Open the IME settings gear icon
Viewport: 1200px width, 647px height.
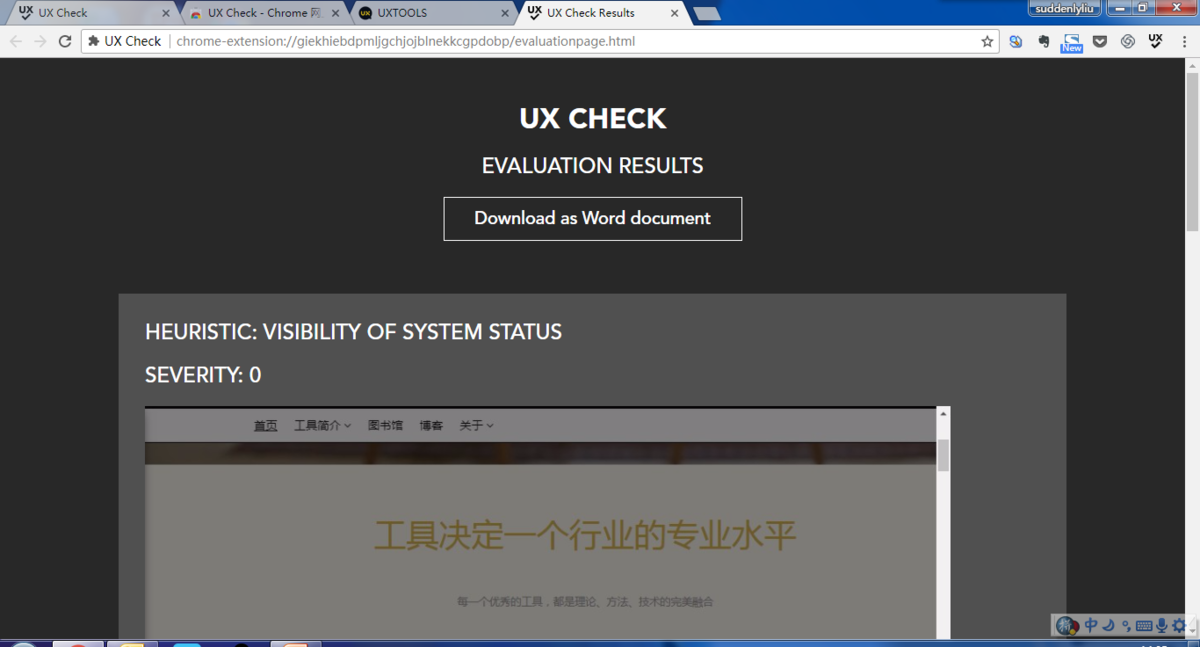1179,626
